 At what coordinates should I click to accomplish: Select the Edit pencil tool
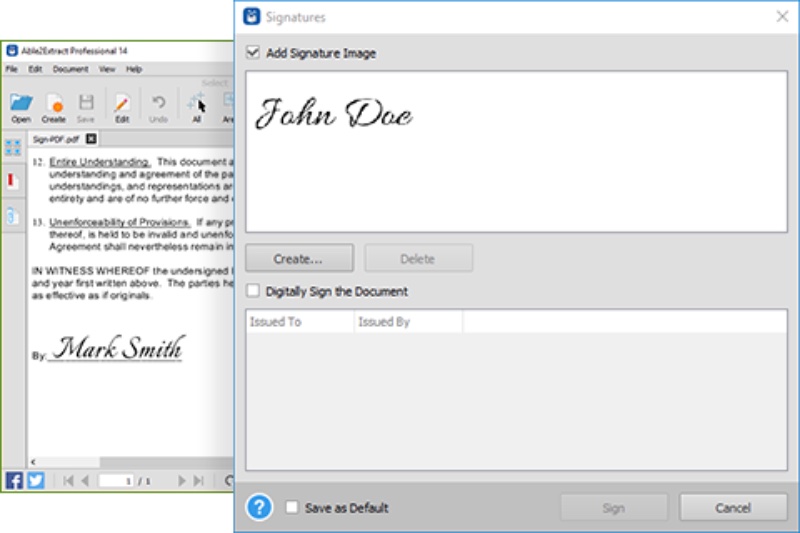[122, 103]
